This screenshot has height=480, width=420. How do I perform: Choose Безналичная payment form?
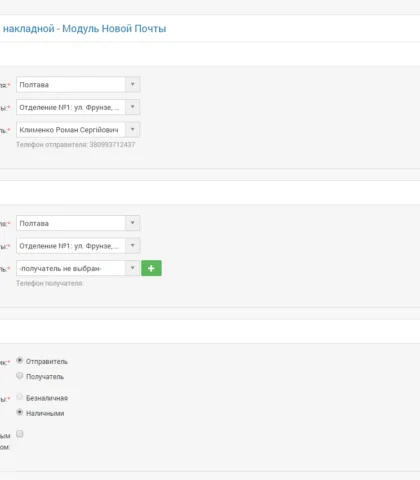coord(20,397)
